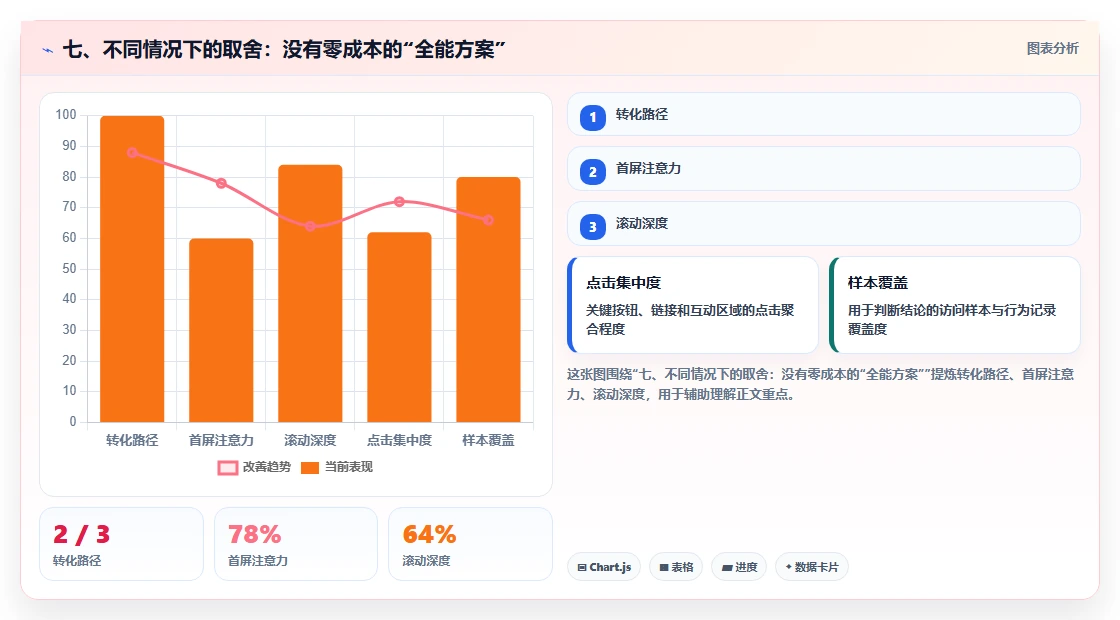
Task: Click the 图表分析 label in header
Action: click(x=1052, y=49)
